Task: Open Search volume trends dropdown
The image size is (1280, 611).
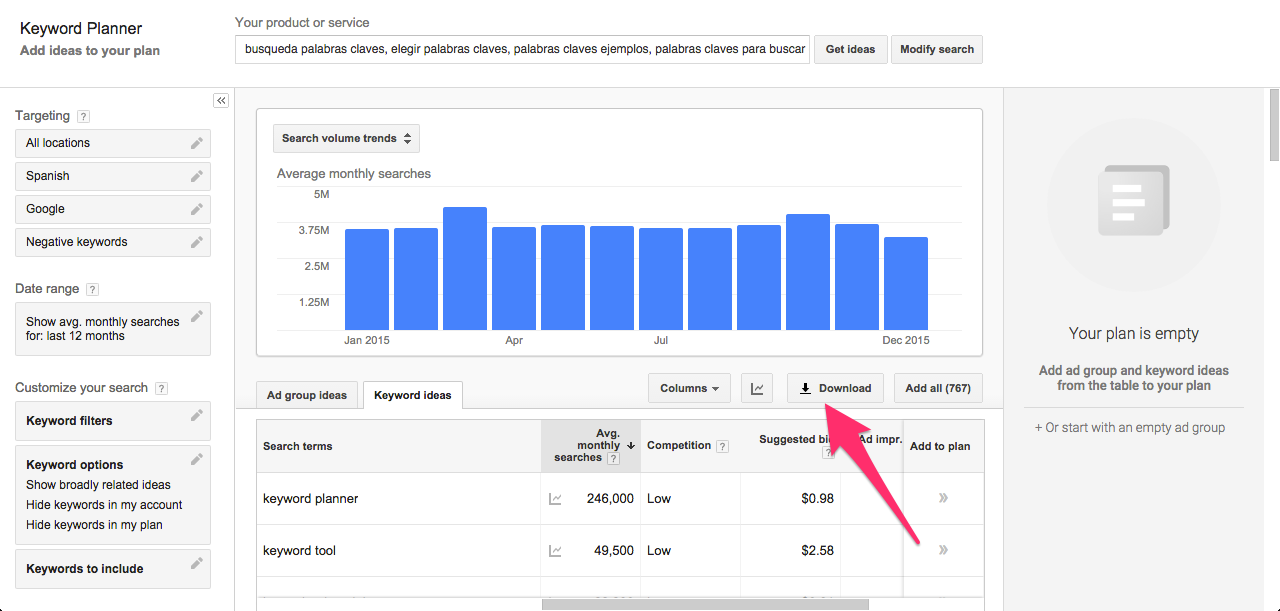Action: (x=346, y=139)
